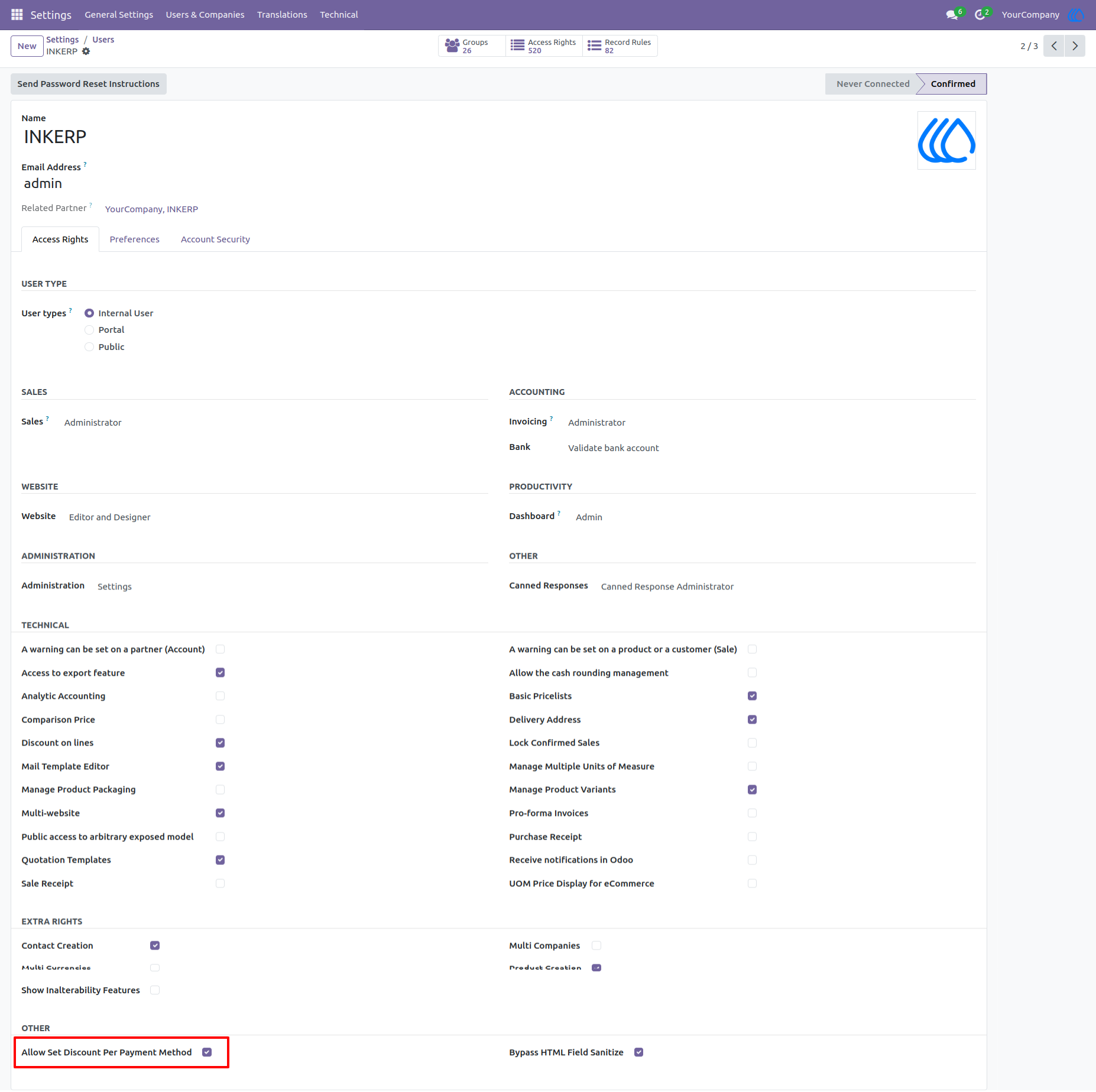Go to the next user record arrow

[1075, 46]
